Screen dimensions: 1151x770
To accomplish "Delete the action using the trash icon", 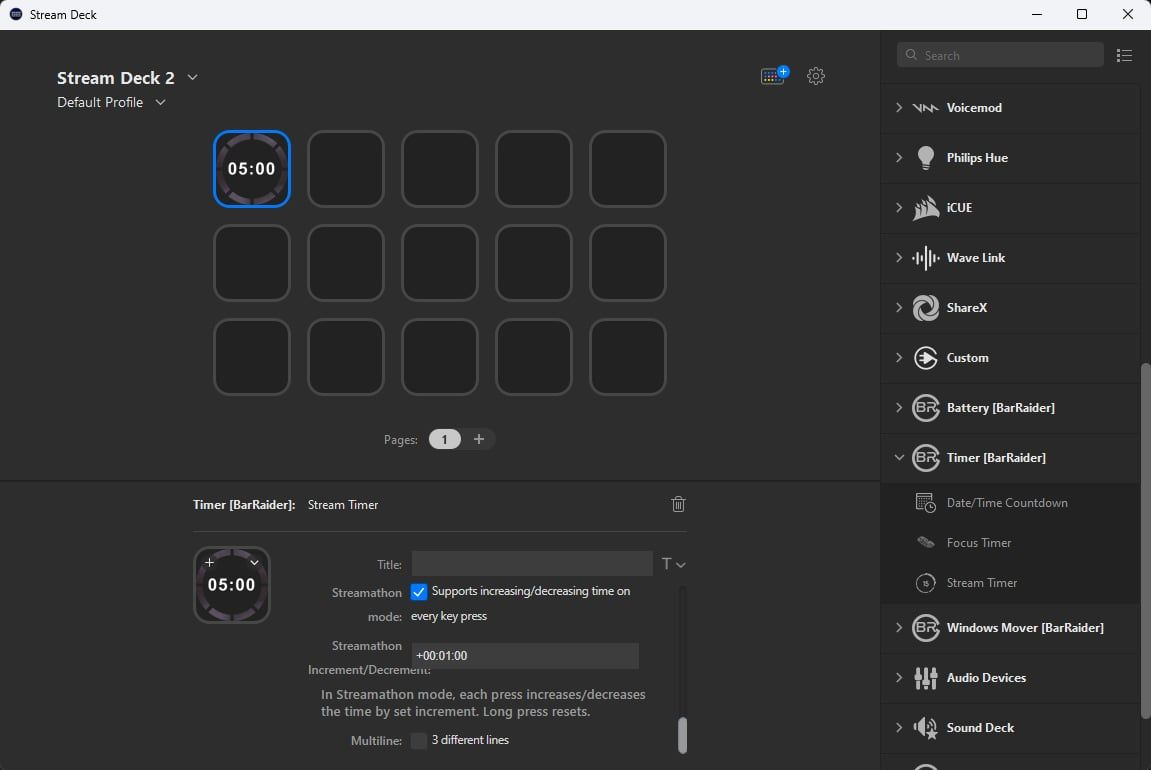I will [678, 504].
